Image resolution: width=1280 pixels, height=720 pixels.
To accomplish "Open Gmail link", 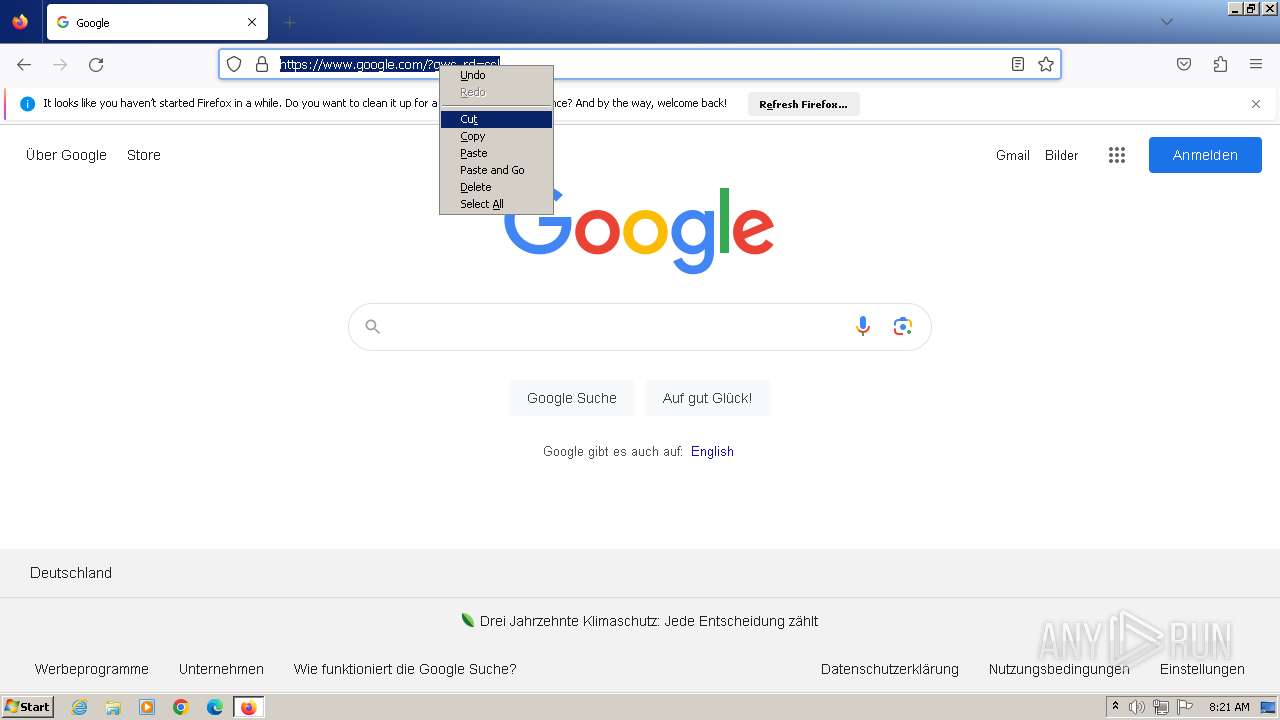I will coord(1013,155).
